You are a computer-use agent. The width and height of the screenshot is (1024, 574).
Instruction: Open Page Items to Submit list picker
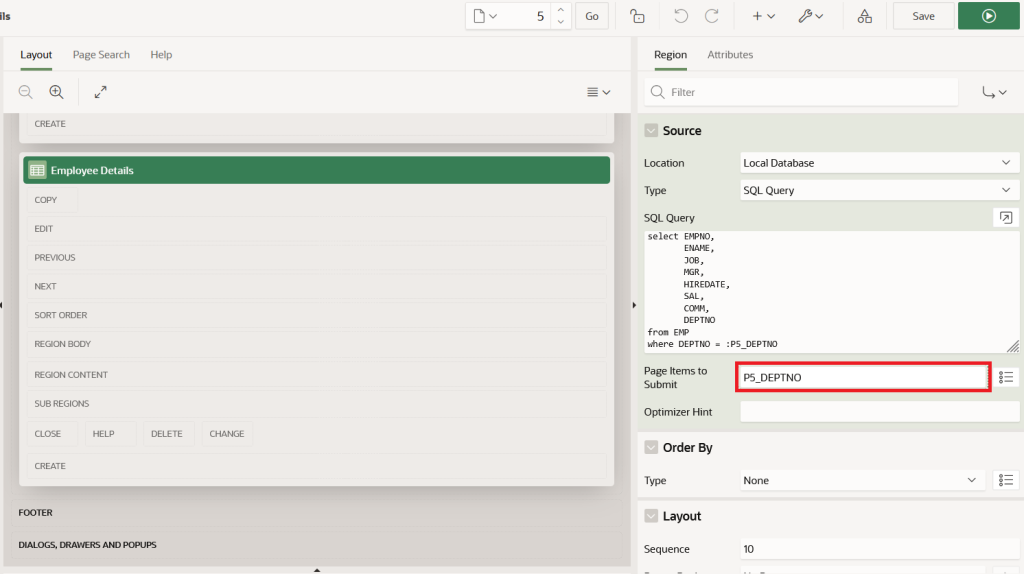pos(1006,377)
